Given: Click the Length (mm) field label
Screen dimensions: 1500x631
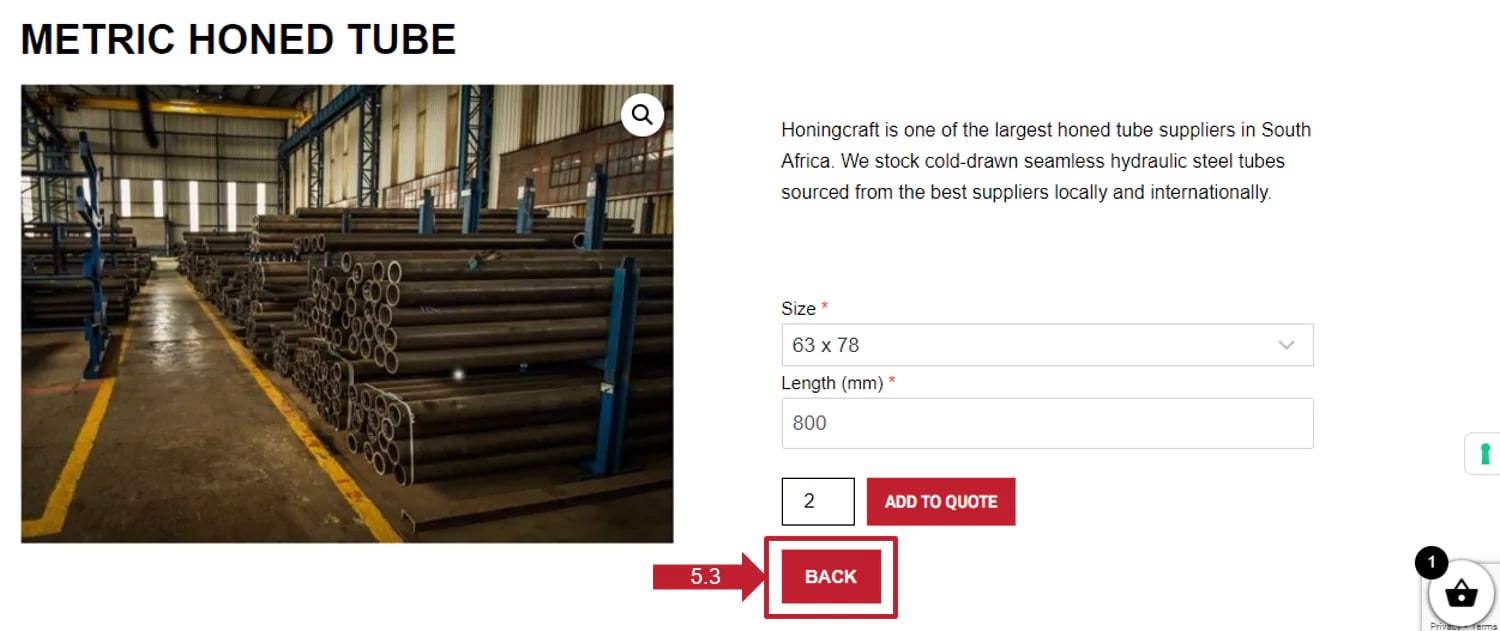Looking at the screenshot, I should point(831,383).
